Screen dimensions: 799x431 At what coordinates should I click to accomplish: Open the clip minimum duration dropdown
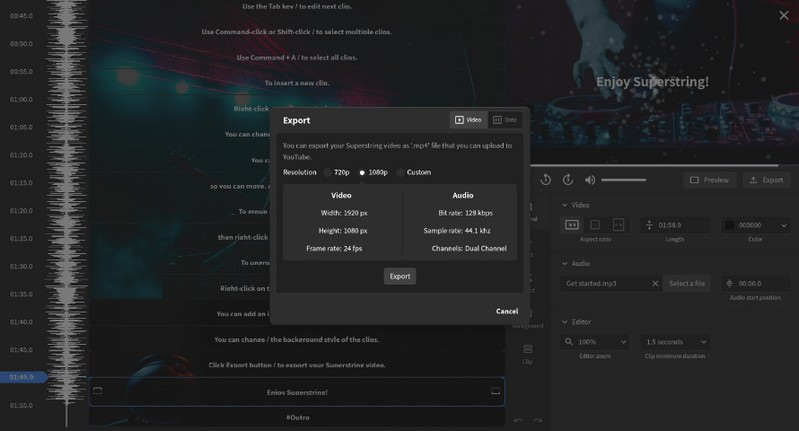(x=676, y=342)
